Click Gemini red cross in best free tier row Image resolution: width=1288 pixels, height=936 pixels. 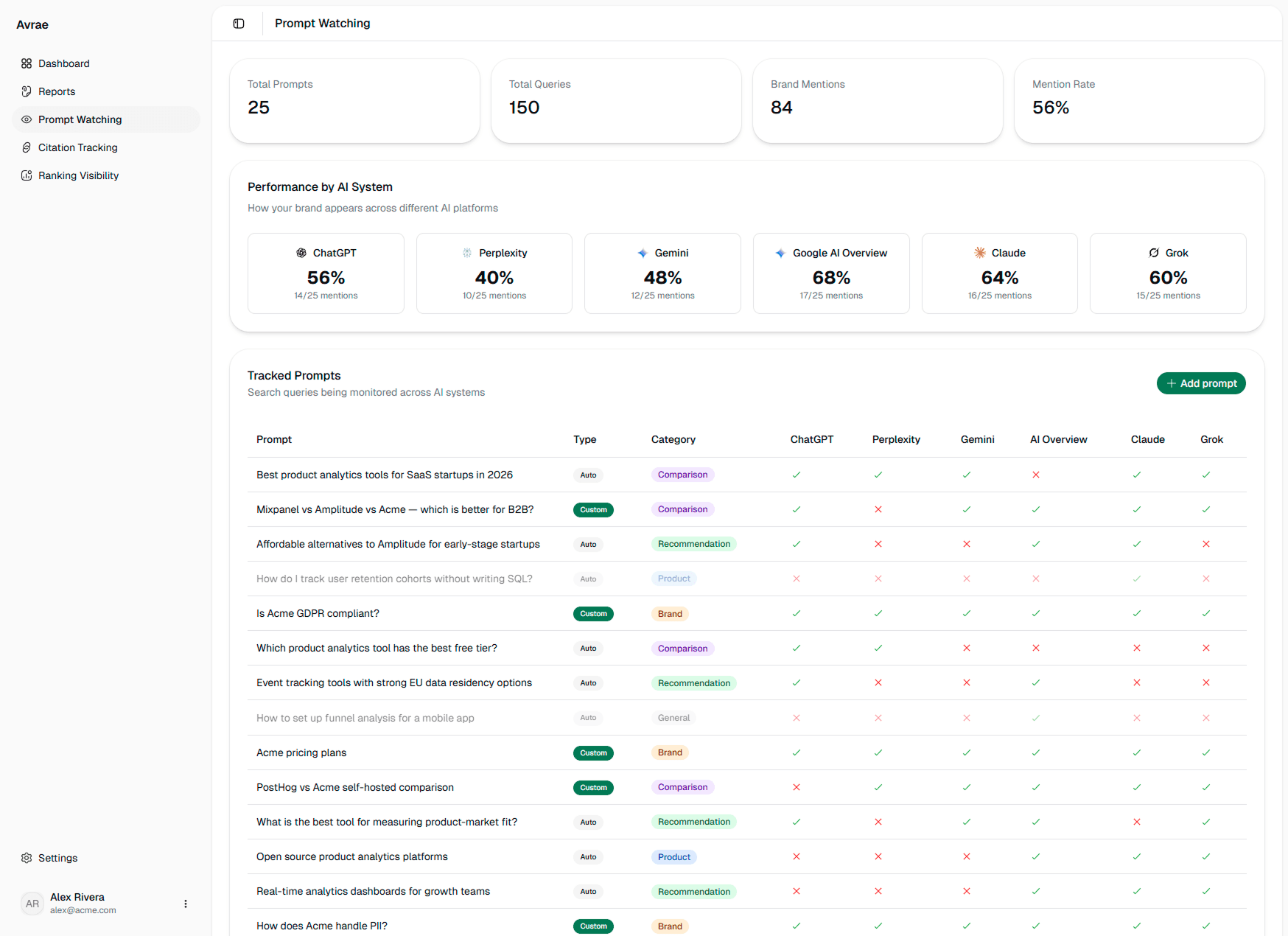pyautogui.click(x=967, y=648)
